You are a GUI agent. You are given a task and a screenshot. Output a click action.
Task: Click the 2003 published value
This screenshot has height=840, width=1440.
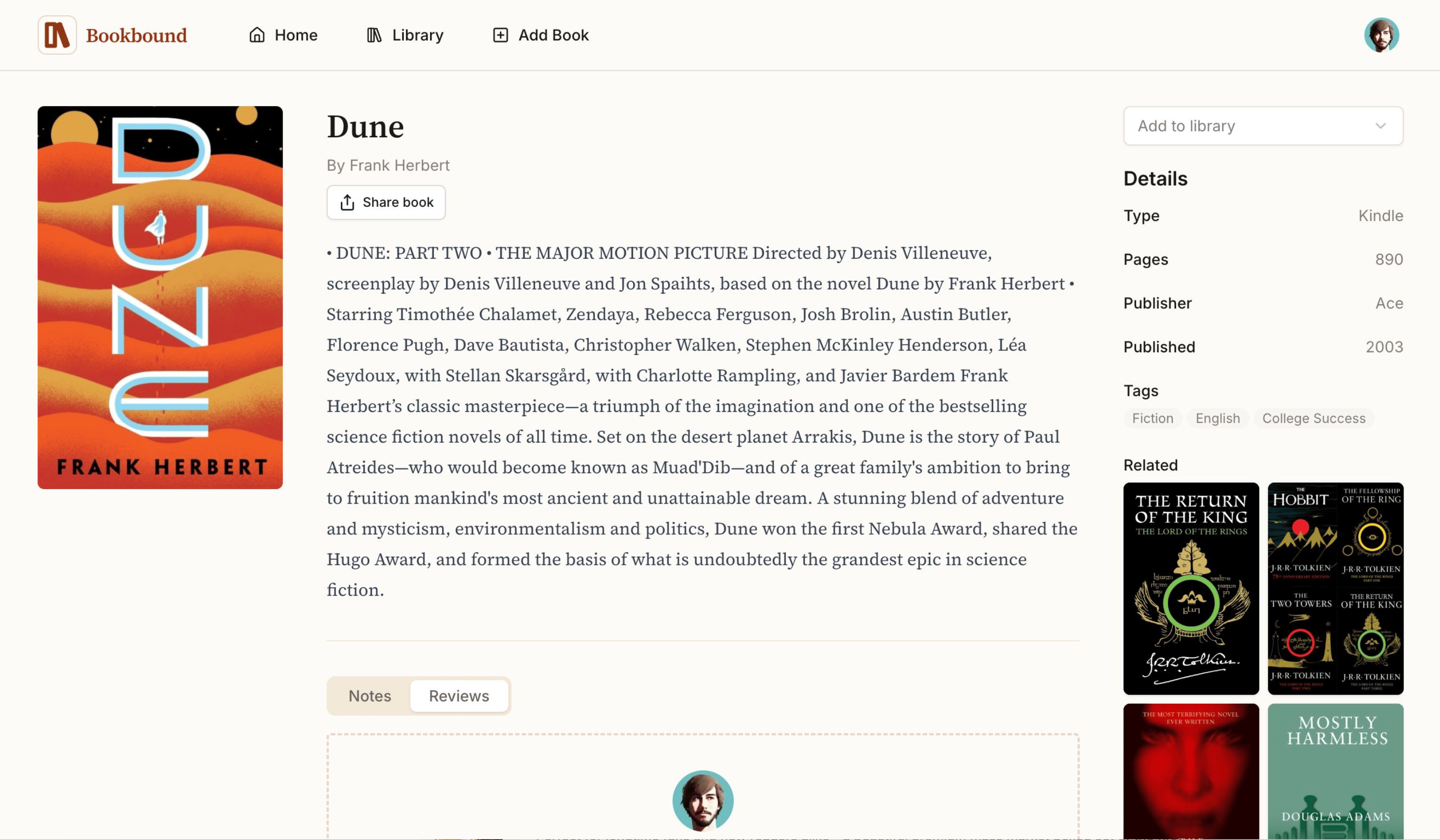(x=1384, y=347)
